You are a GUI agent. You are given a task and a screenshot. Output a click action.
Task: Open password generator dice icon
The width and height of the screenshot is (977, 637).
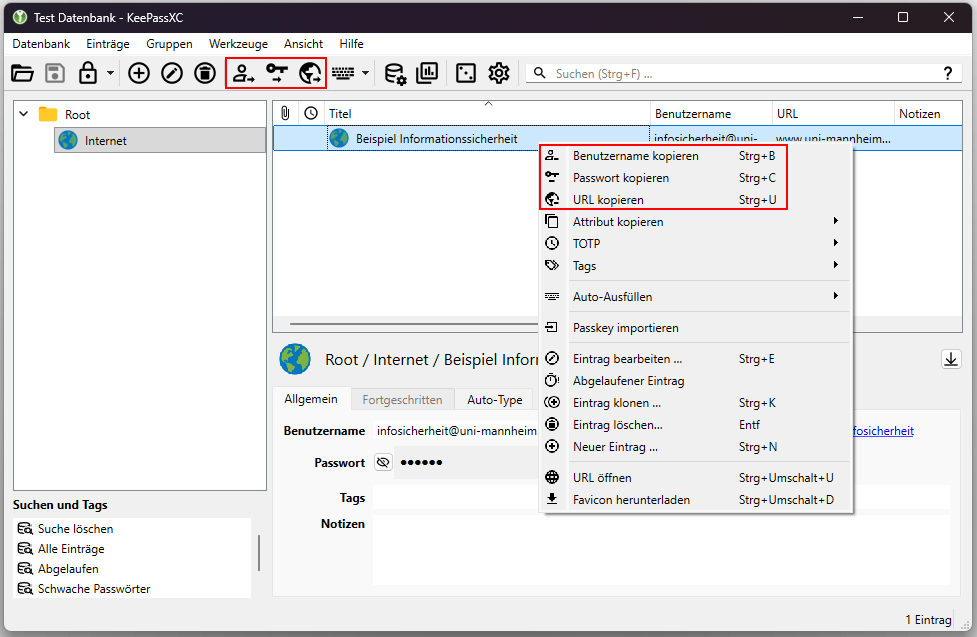[x=465, y=74]
